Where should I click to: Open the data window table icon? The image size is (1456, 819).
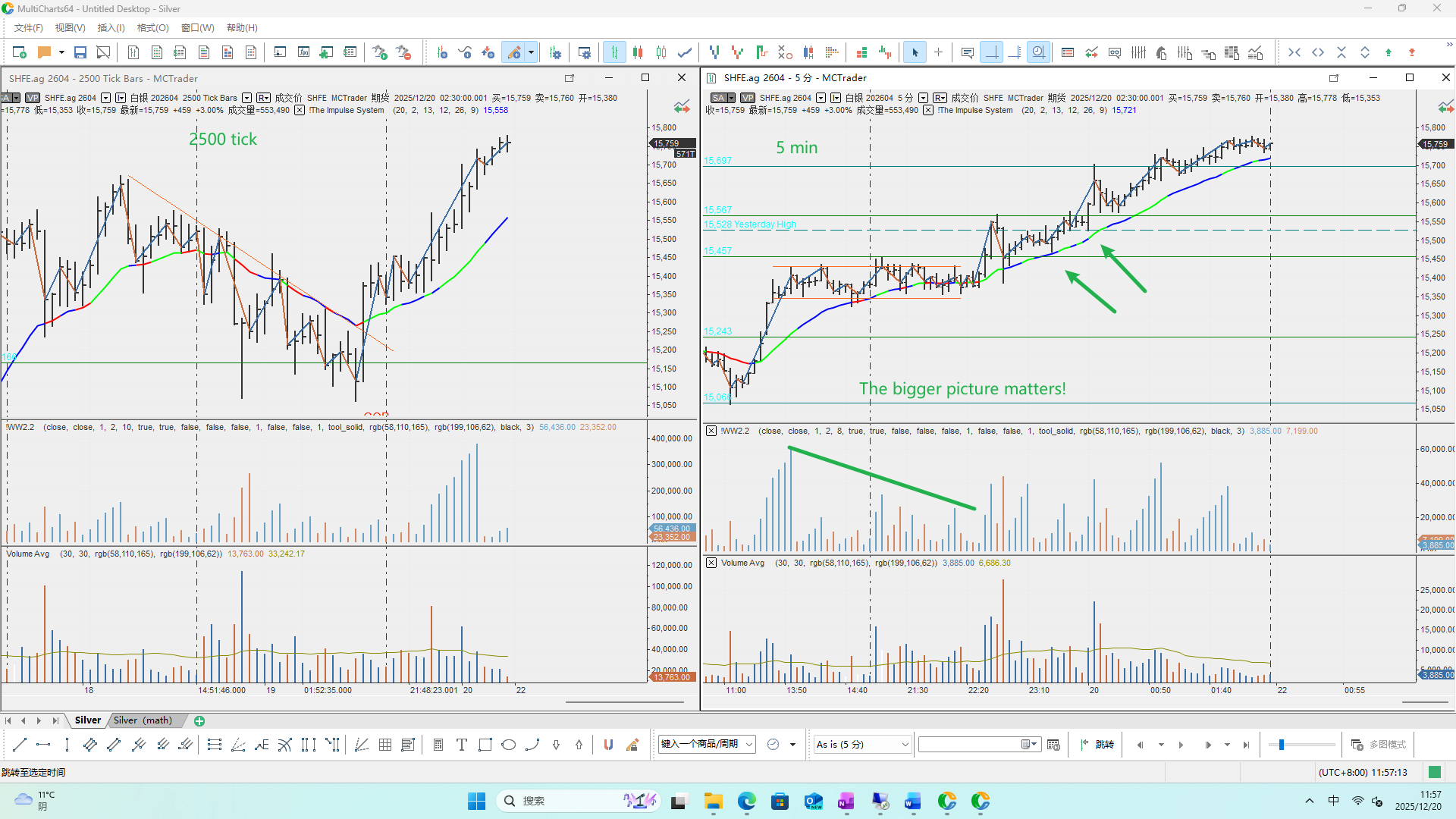point(1068,52)
